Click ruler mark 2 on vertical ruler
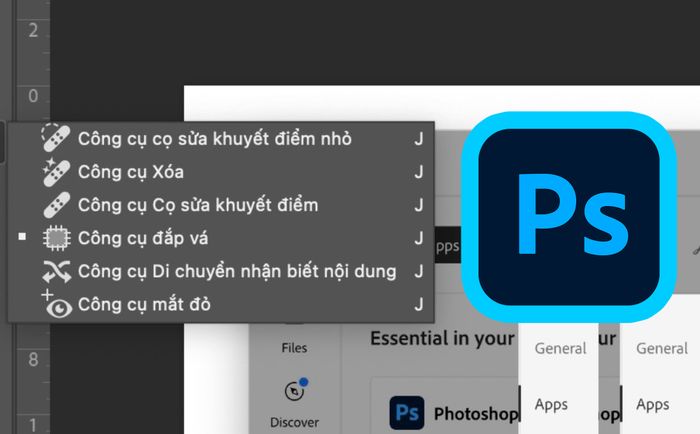The height and width of the screenshot is (434, 700). pyautogui.click(x=33, y=30)
